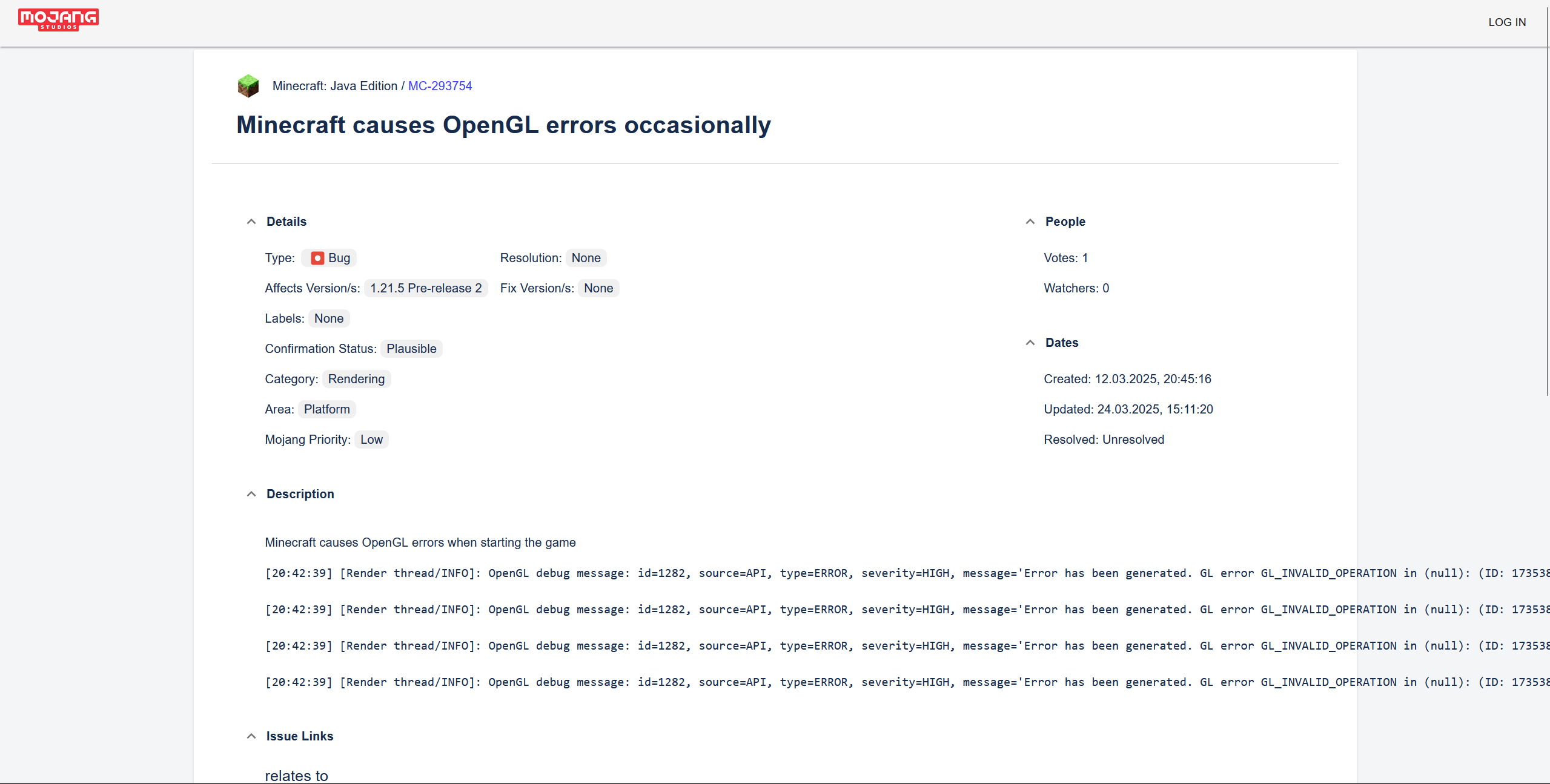Click the issue title heading

click(x=503, y=125)
